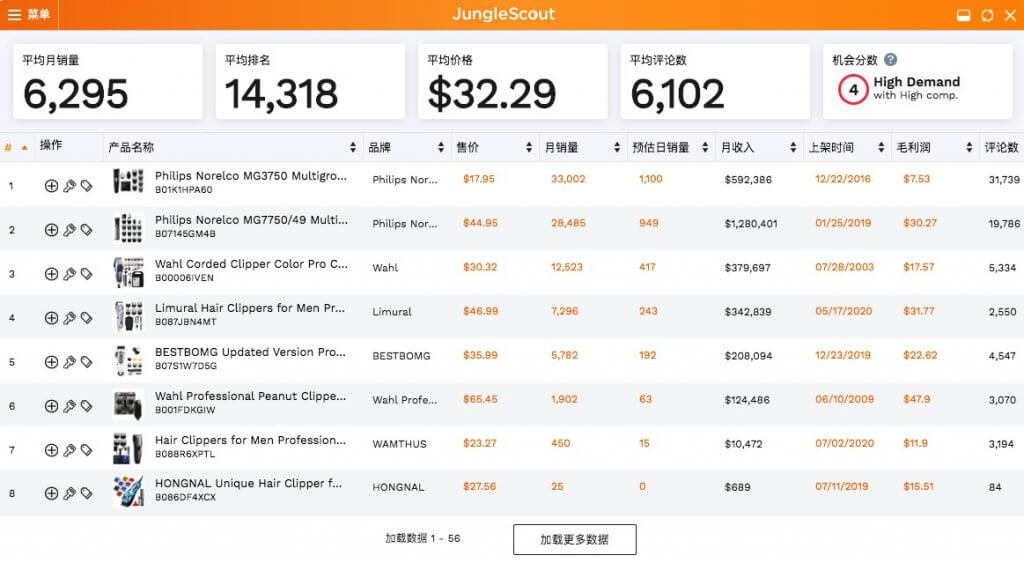Click the listing date 07/28/2003
Screen dimensions: 1024x563
[x=844, y=267]
